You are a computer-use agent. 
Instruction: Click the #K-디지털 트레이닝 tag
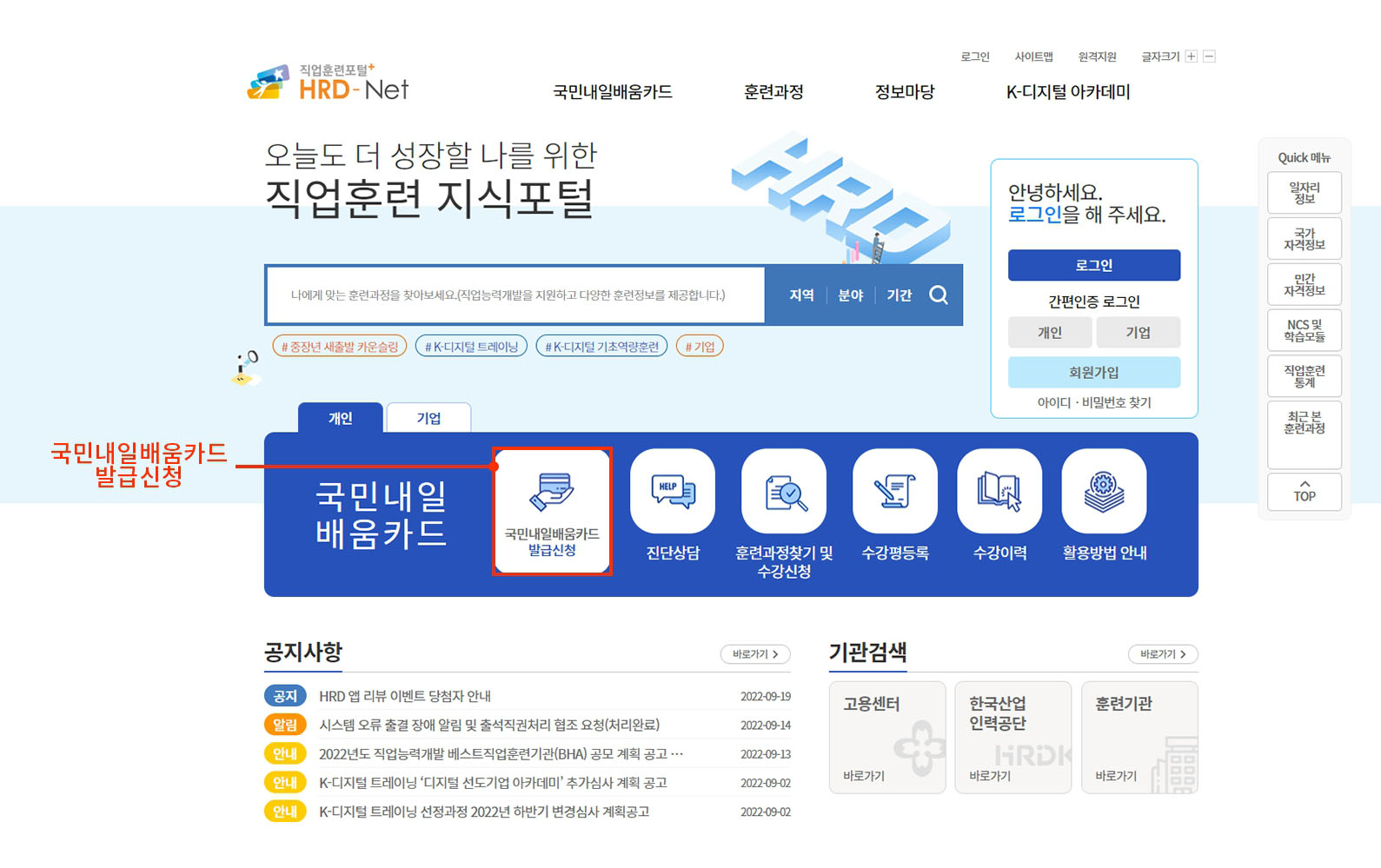471,347
